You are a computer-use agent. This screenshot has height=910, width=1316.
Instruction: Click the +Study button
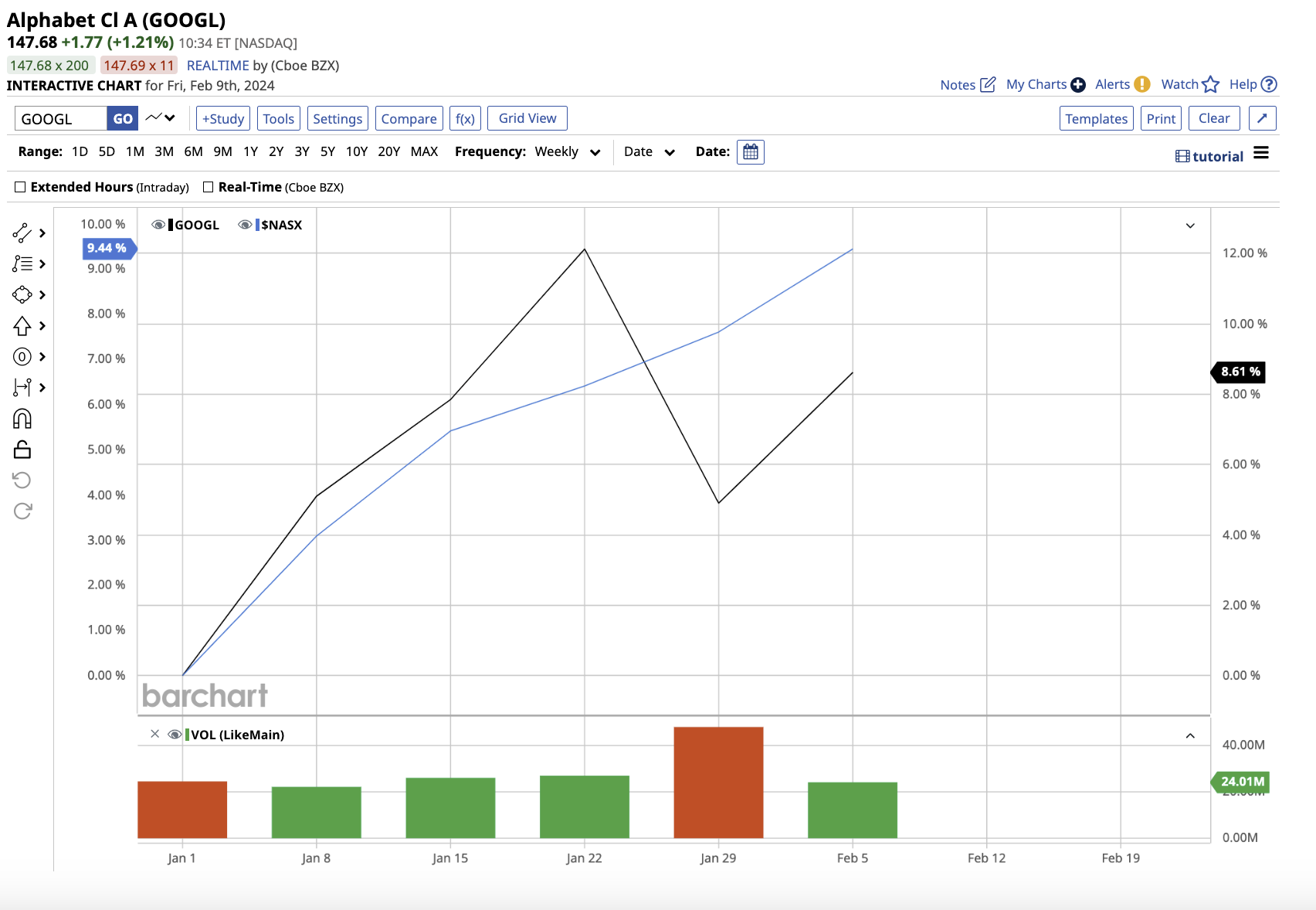pos(223,118)
